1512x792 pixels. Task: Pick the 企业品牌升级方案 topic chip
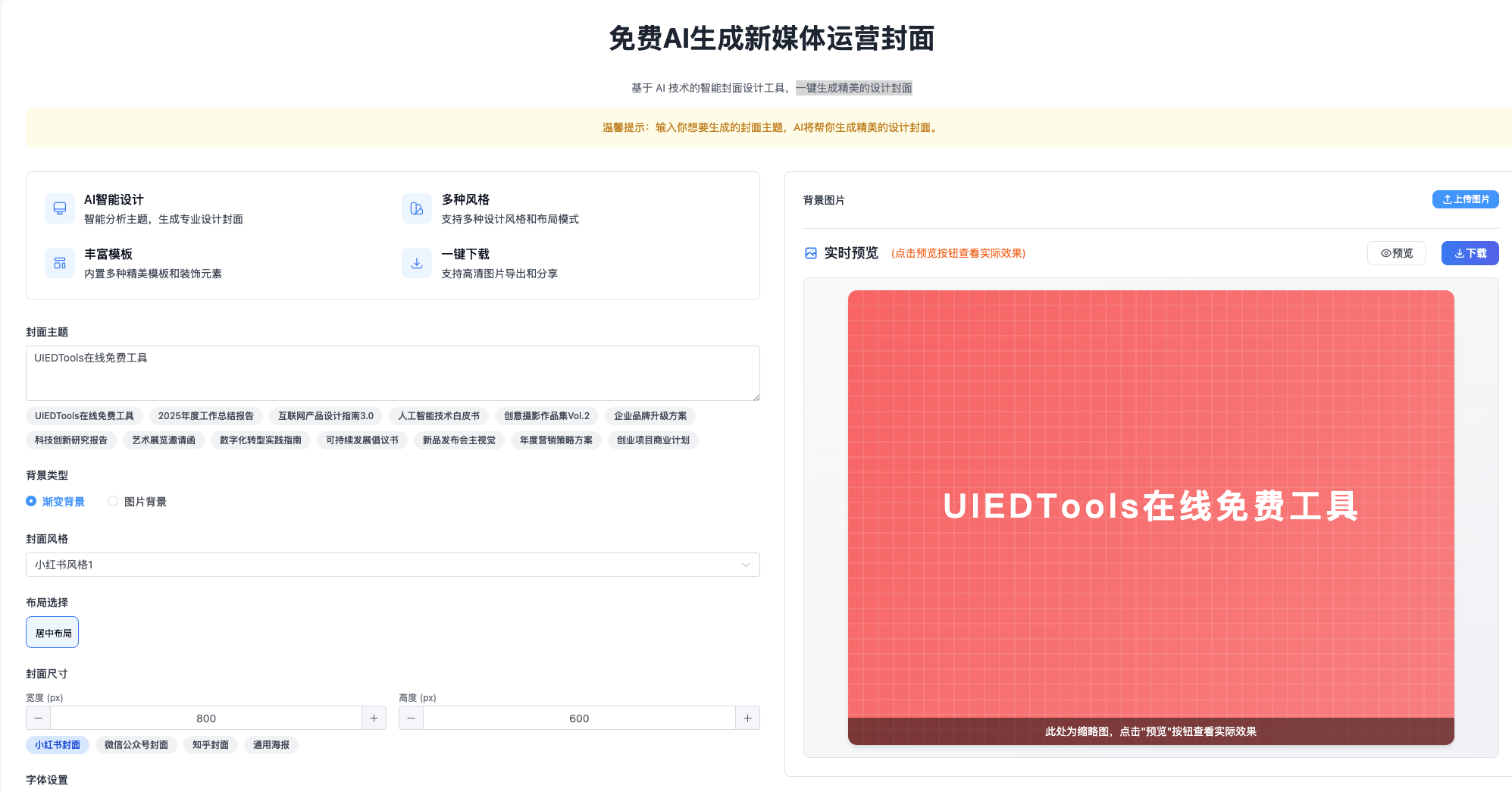click(x=650, y=416)
